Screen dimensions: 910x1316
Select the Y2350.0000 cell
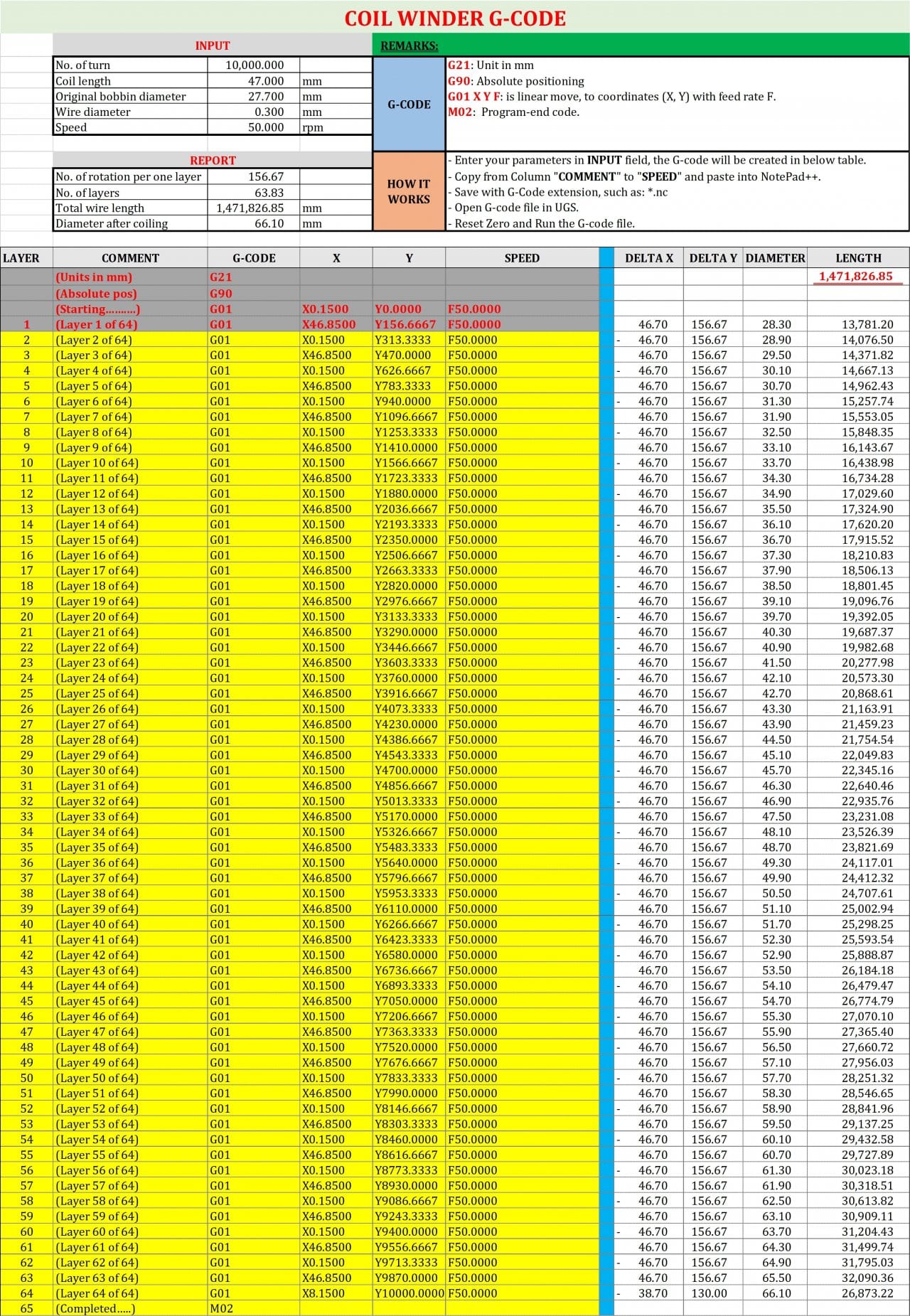[x=409, y=540]
